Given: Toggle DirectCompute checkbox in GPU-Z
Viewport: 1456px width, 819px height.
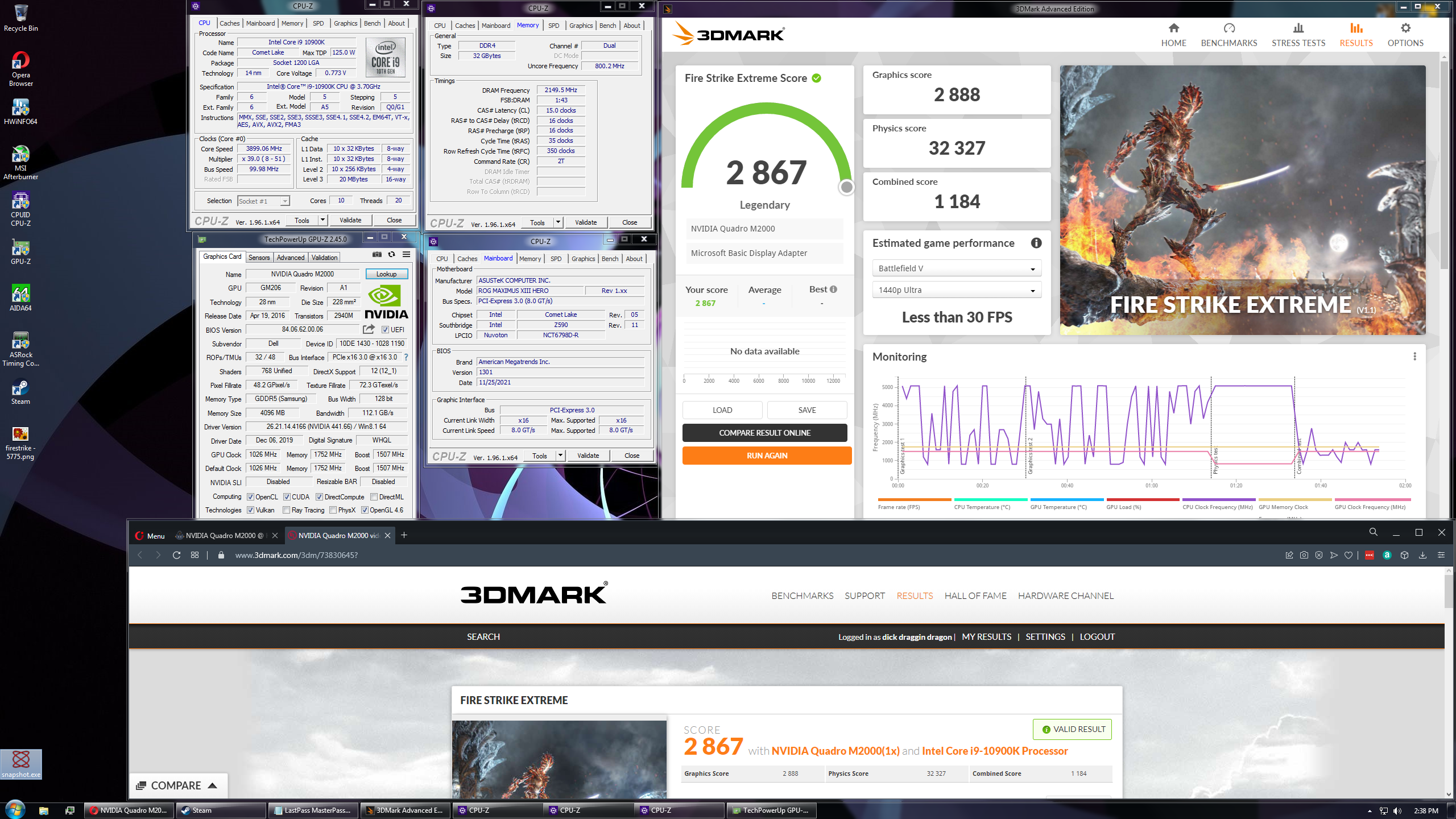Looking at the screenshot, I should pyautogui.click(x=319, y=497).
